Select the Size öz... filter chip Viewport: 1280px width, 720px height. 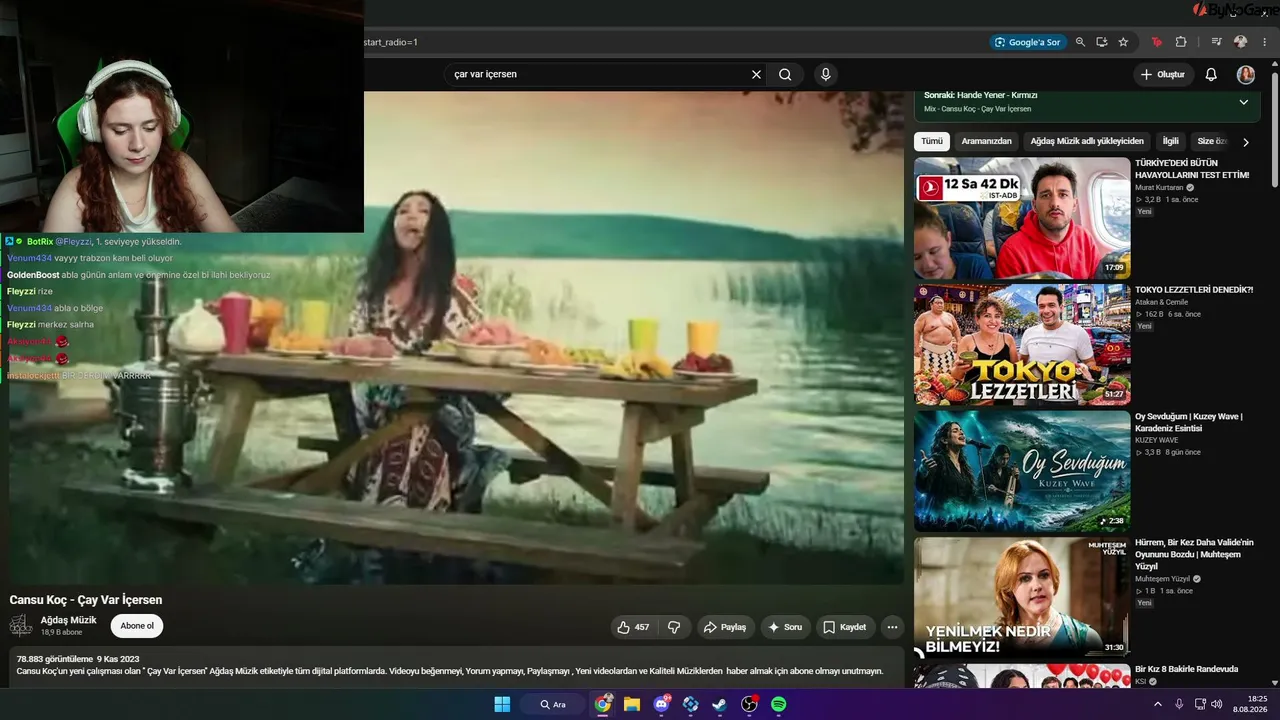click(x=1212, y=142)
